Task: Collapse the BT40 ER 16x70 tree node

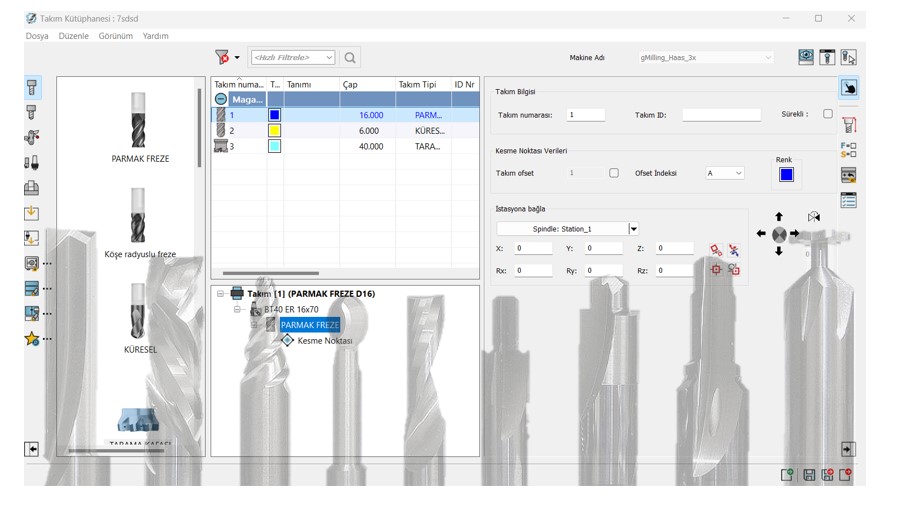Action: [236, 309]
